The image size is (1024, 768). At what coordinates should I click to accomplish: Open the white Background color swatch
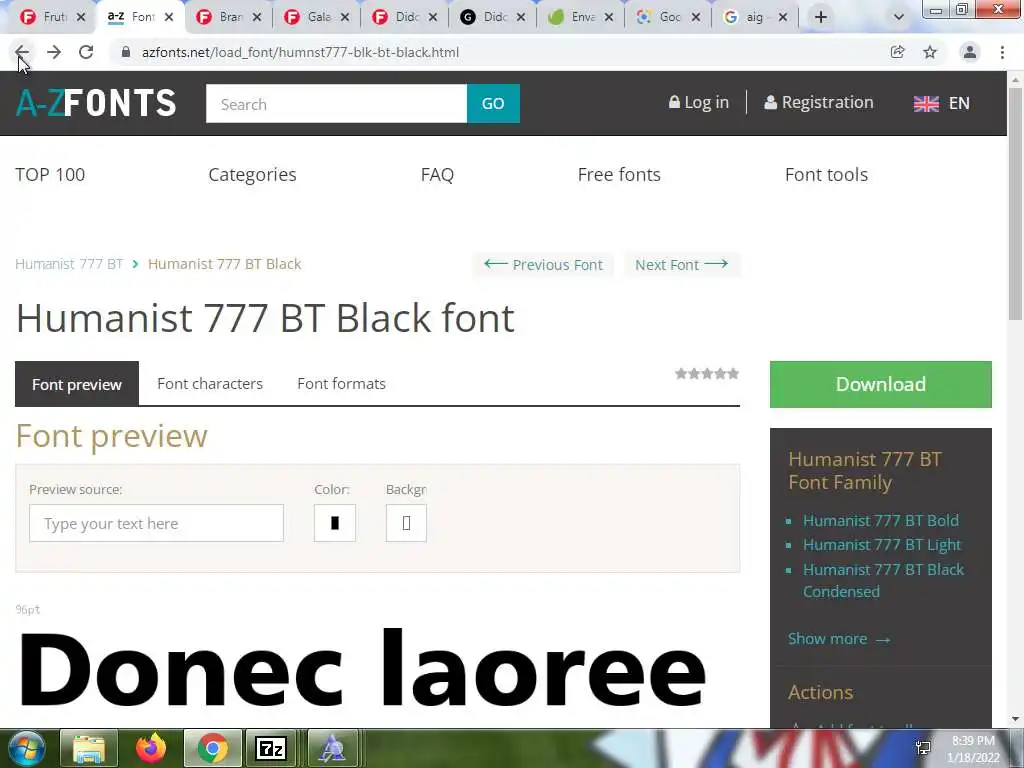406,523
